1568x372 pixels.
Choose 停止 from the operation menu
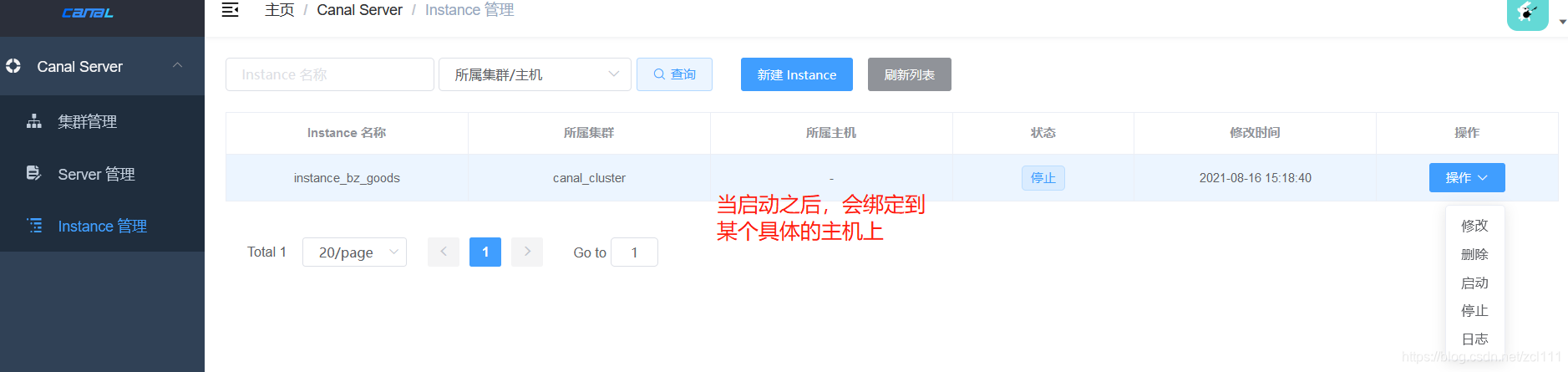point(1474,310)
